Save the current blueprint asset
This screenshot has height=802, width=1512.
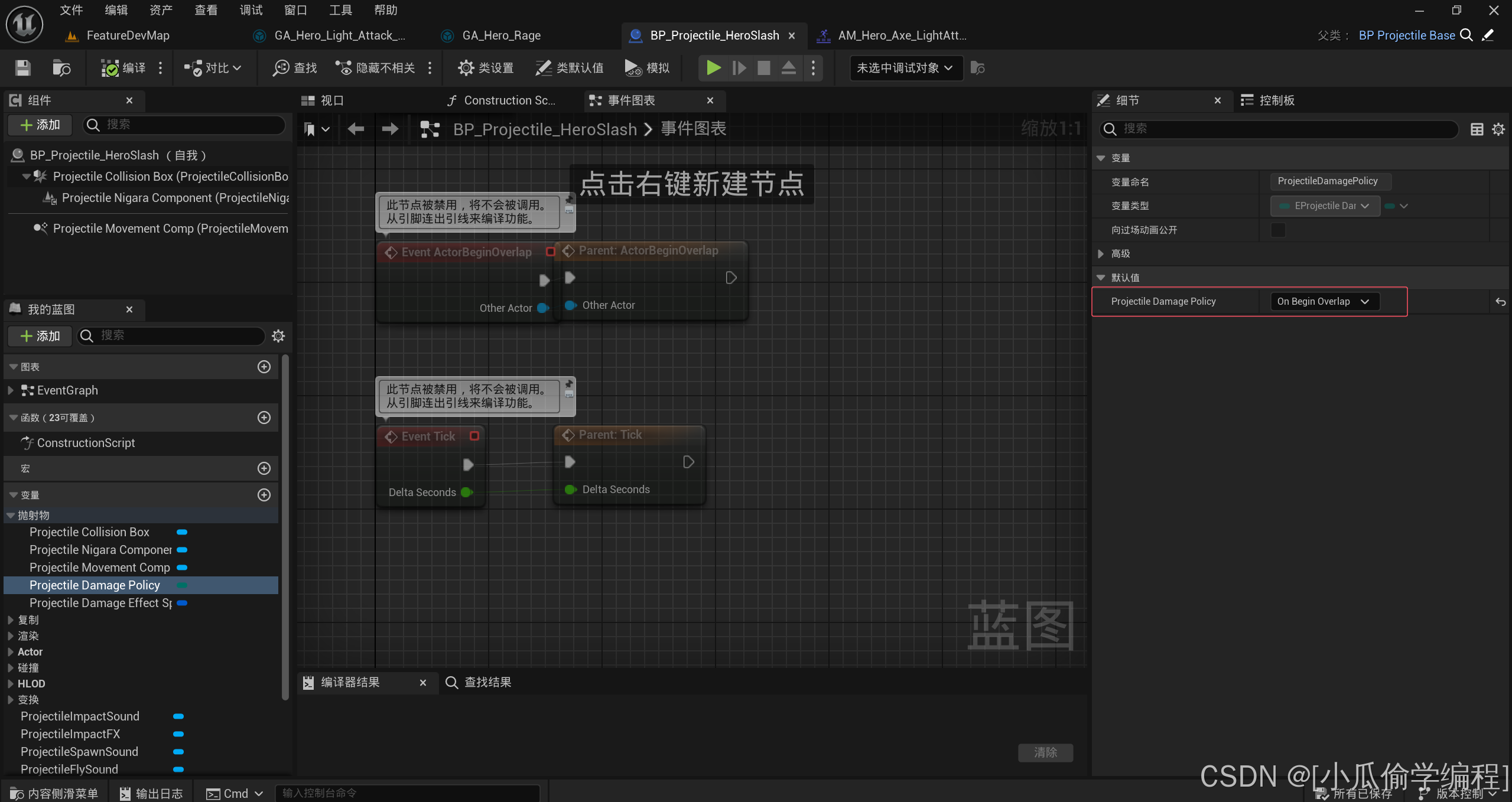[22, 68]
